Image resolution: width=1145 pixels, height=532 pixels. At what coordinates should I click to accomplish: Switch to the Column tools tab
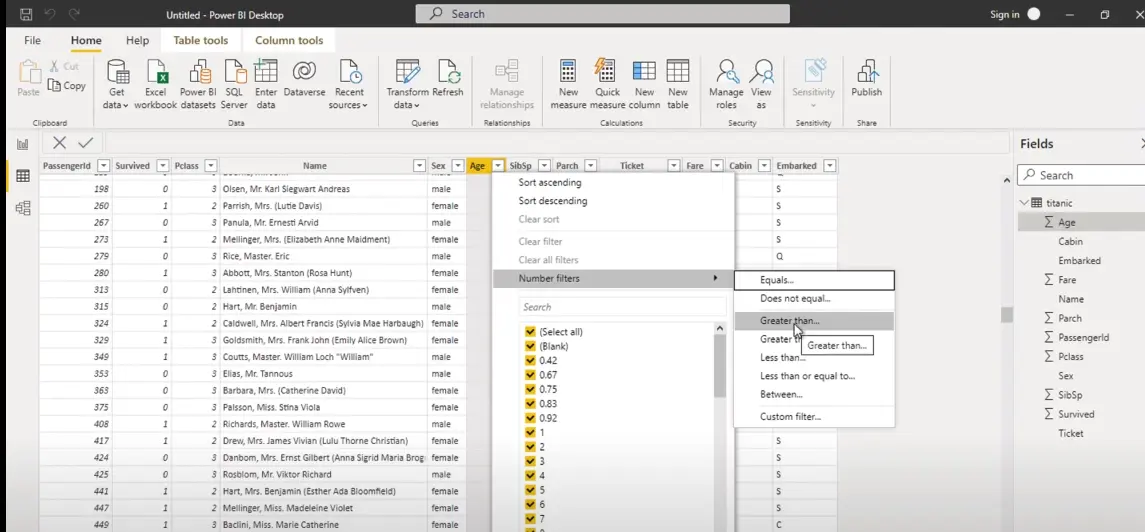pos(289,41)
